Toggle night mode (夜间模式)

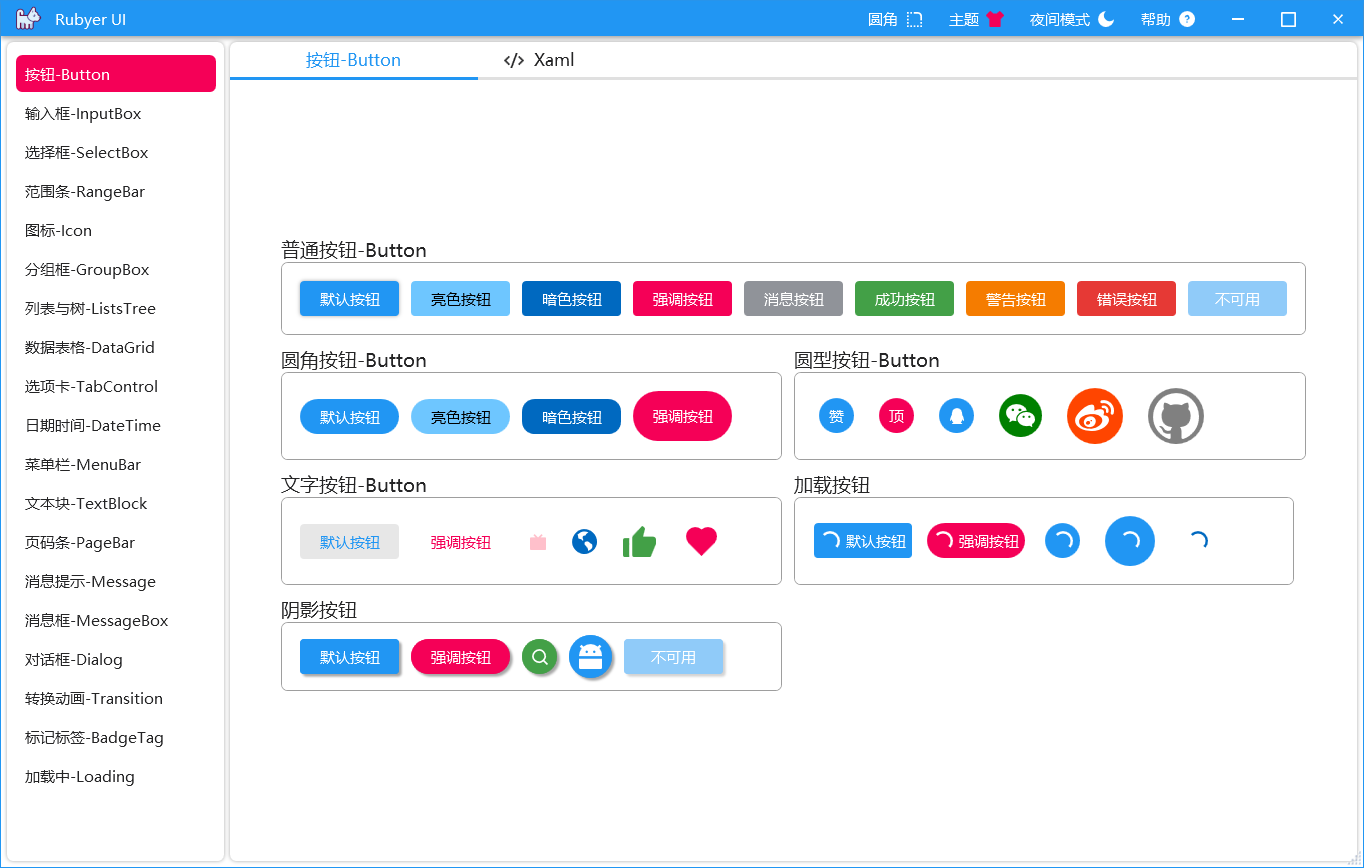[x=1071, y=20]
